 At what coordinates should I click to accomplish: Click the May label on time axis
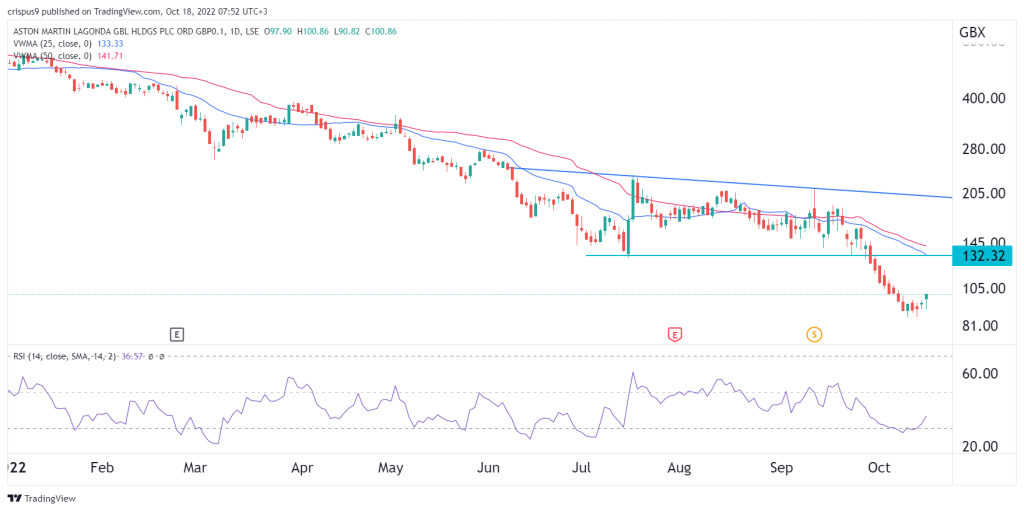[x=391, y=469]
